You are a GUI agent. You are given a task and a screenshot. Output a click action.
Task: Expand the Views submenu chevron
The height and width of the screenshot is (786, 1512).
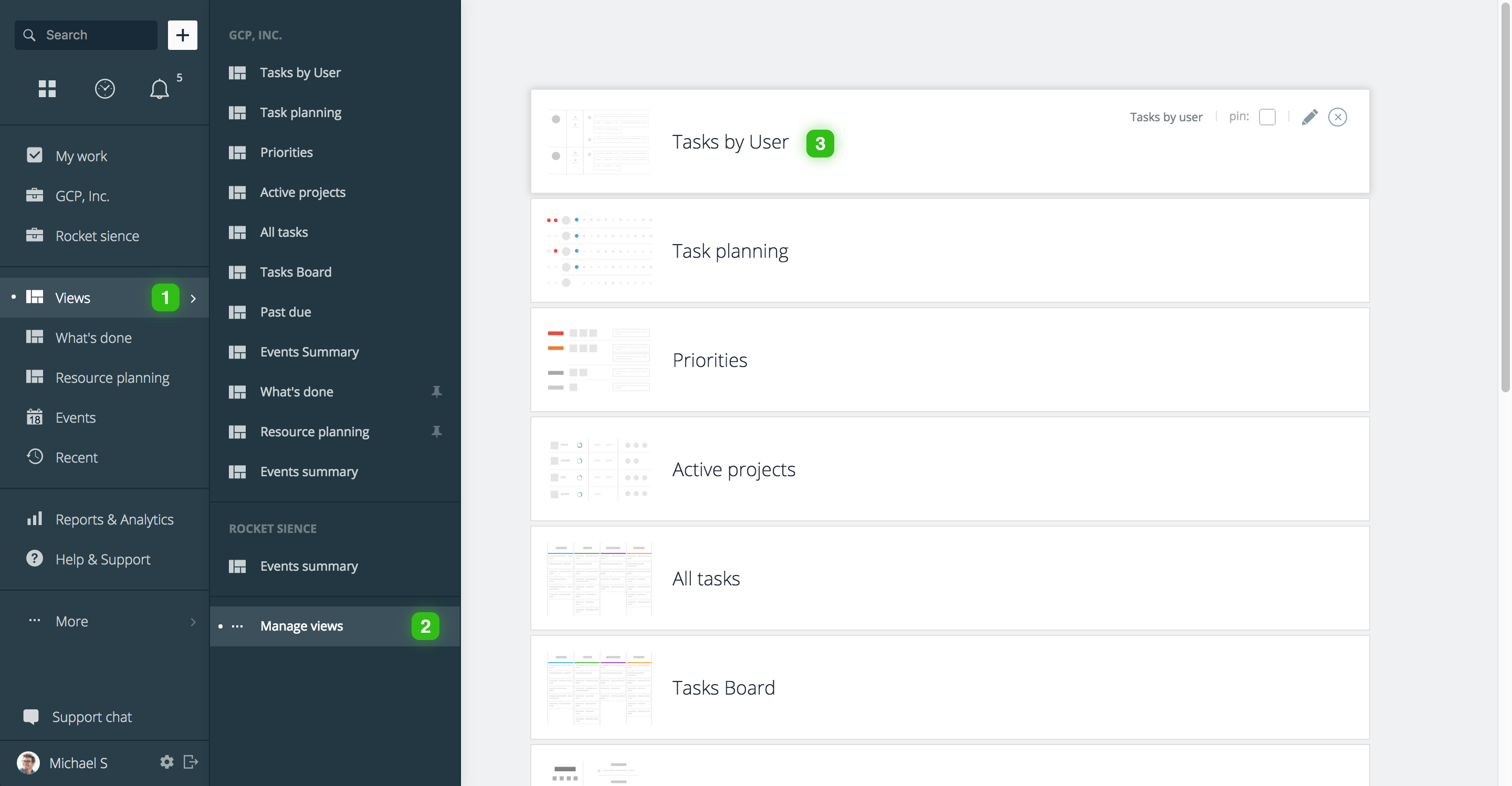[193, 298]
